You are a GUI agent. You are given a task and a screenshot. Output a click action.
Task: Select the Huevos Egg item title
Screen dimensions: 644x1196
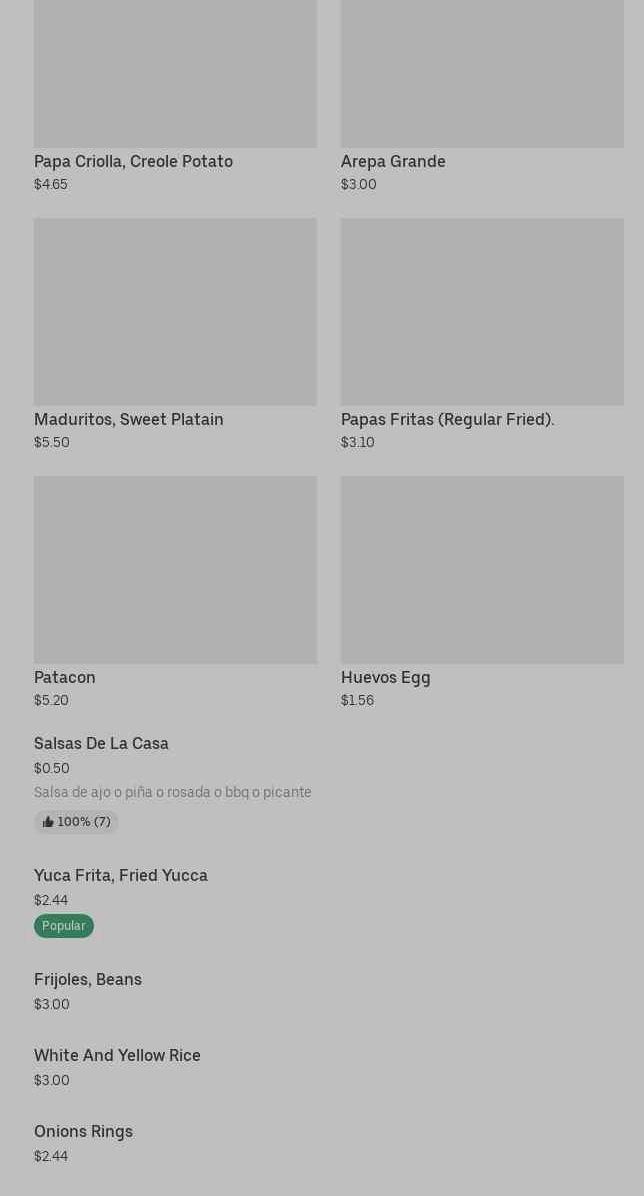tap(386, 677)
